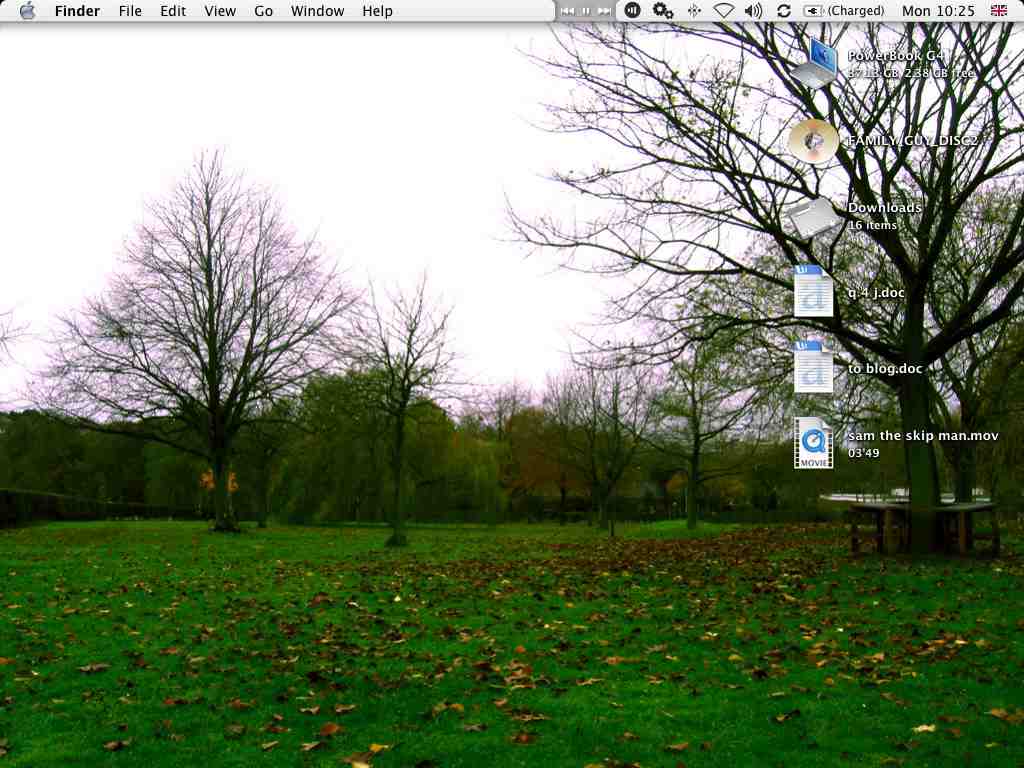This screenshot has width=1024, height=768.
Task: Open the Finder application menu
Action: 78,10
